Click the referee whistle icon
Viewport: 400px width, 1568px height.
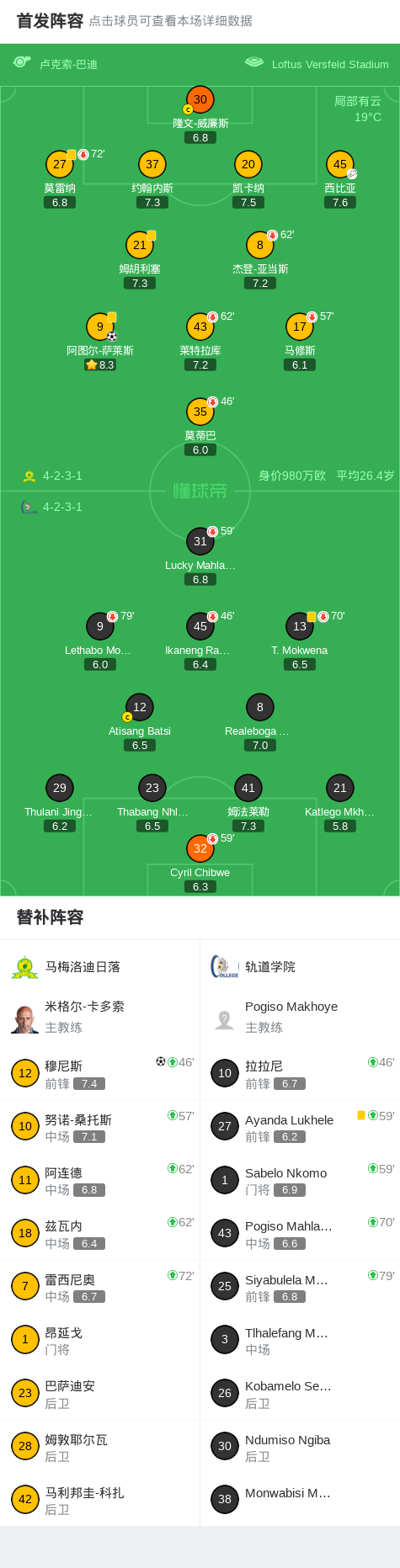tap(22, 62)
